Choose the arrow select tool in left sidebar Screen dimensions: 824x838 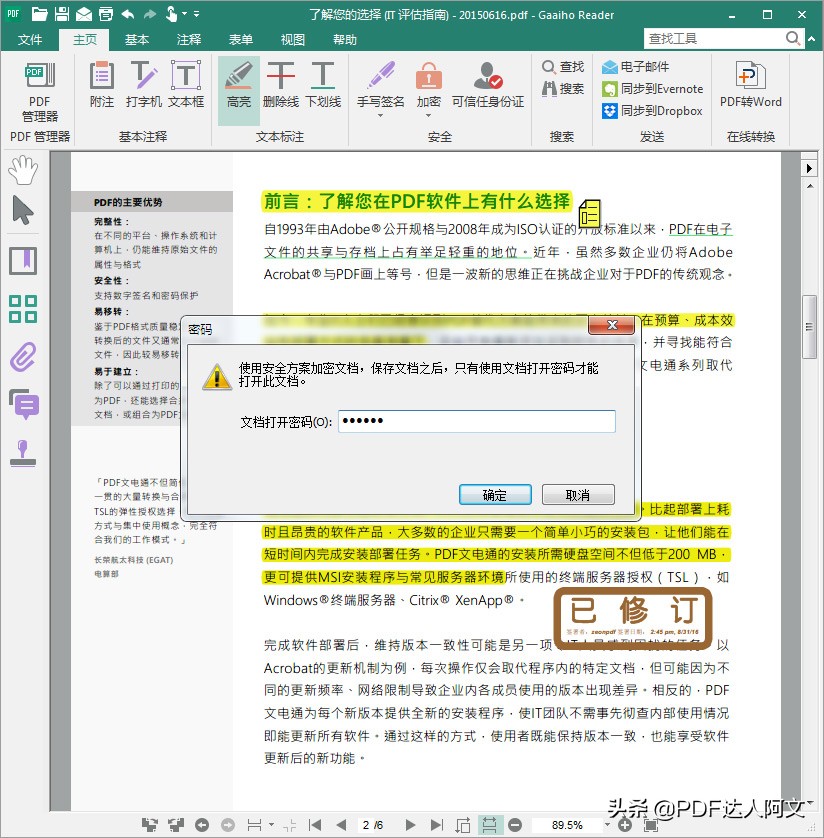tap(23, 211)
